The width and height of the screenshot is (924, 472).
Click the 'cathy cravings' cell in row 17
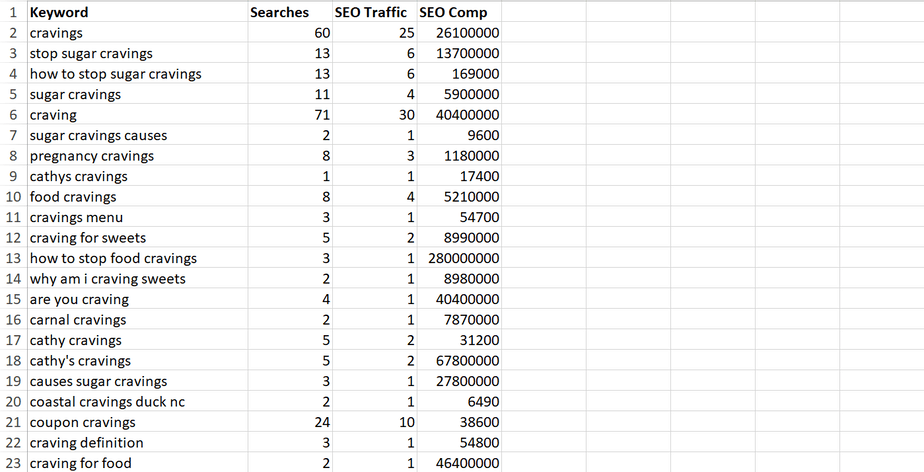(x=137, y=340)
